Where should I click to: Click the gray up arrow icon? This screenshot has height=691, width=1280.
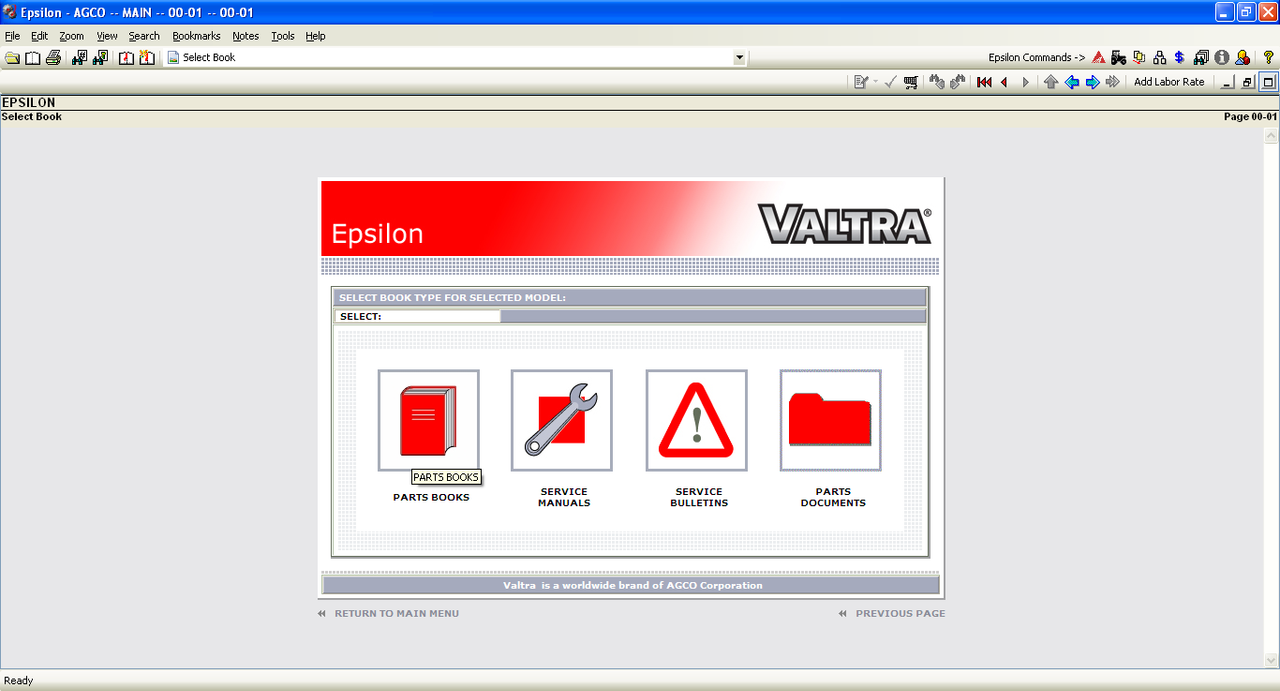tap(1051, 82)
